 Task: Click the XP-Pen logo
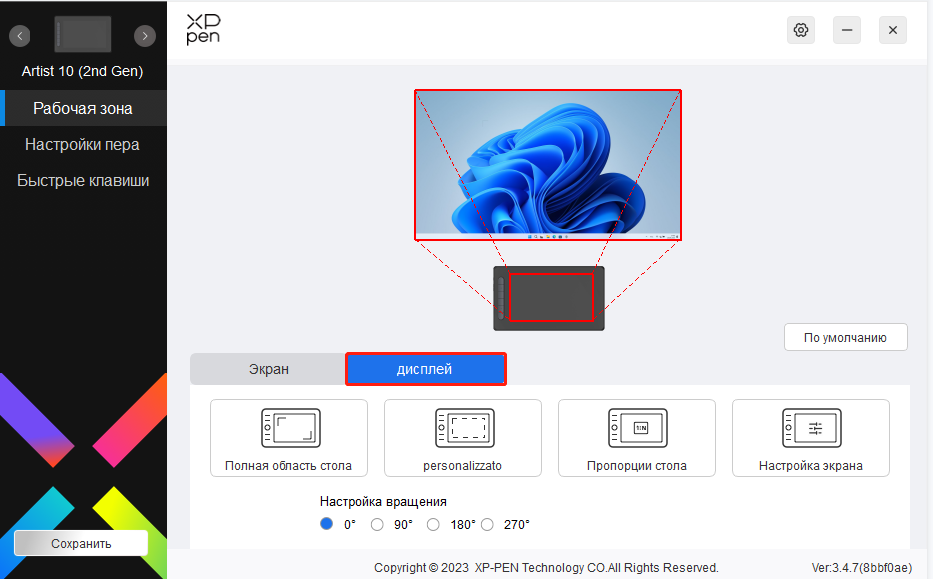click(203, 30)
